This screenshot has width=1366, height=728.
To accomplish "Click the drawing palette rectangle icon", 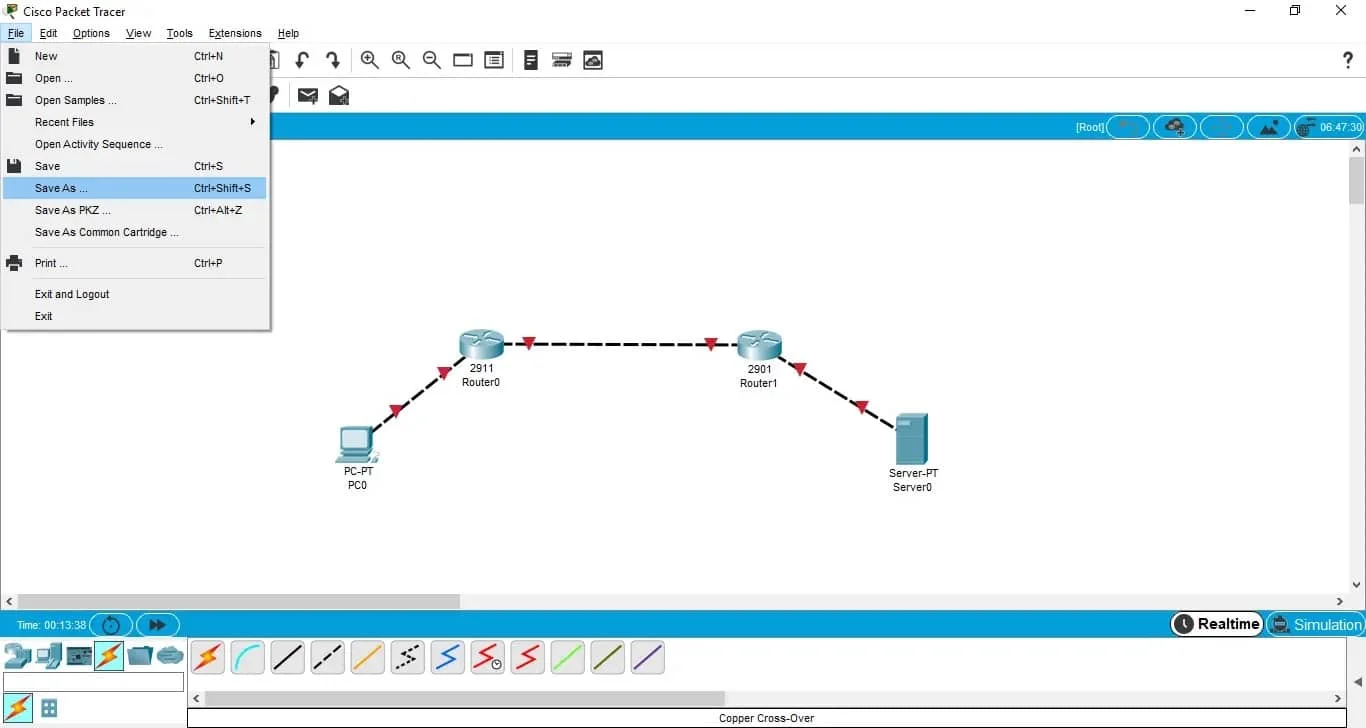I will coord(463,60).
